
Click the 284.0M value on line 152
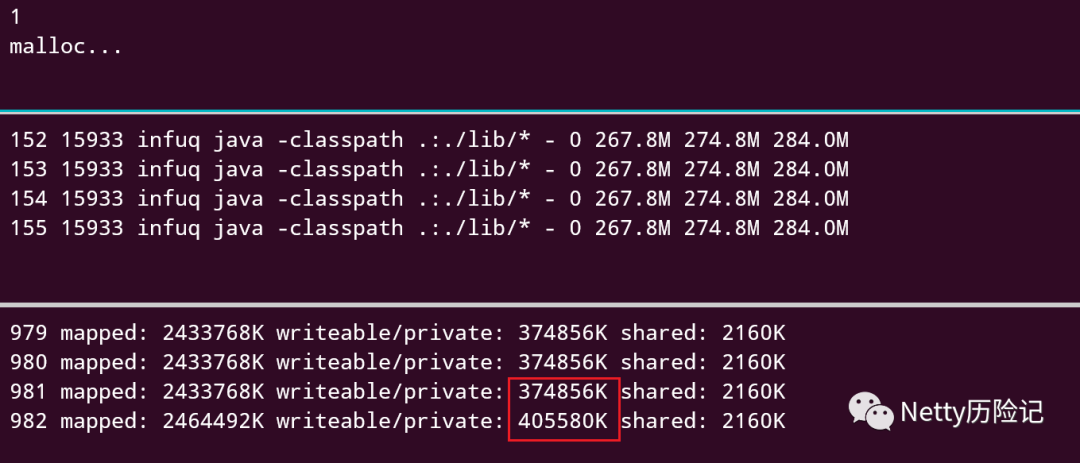[811, 141]
